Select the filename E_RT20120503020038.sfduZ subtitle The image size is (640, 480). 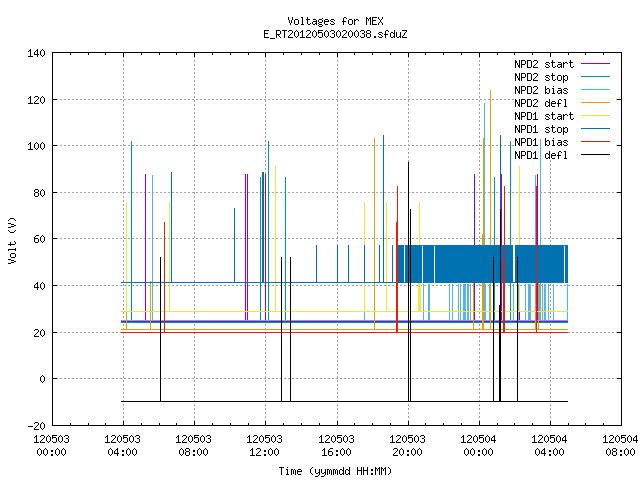pos(335,34)
